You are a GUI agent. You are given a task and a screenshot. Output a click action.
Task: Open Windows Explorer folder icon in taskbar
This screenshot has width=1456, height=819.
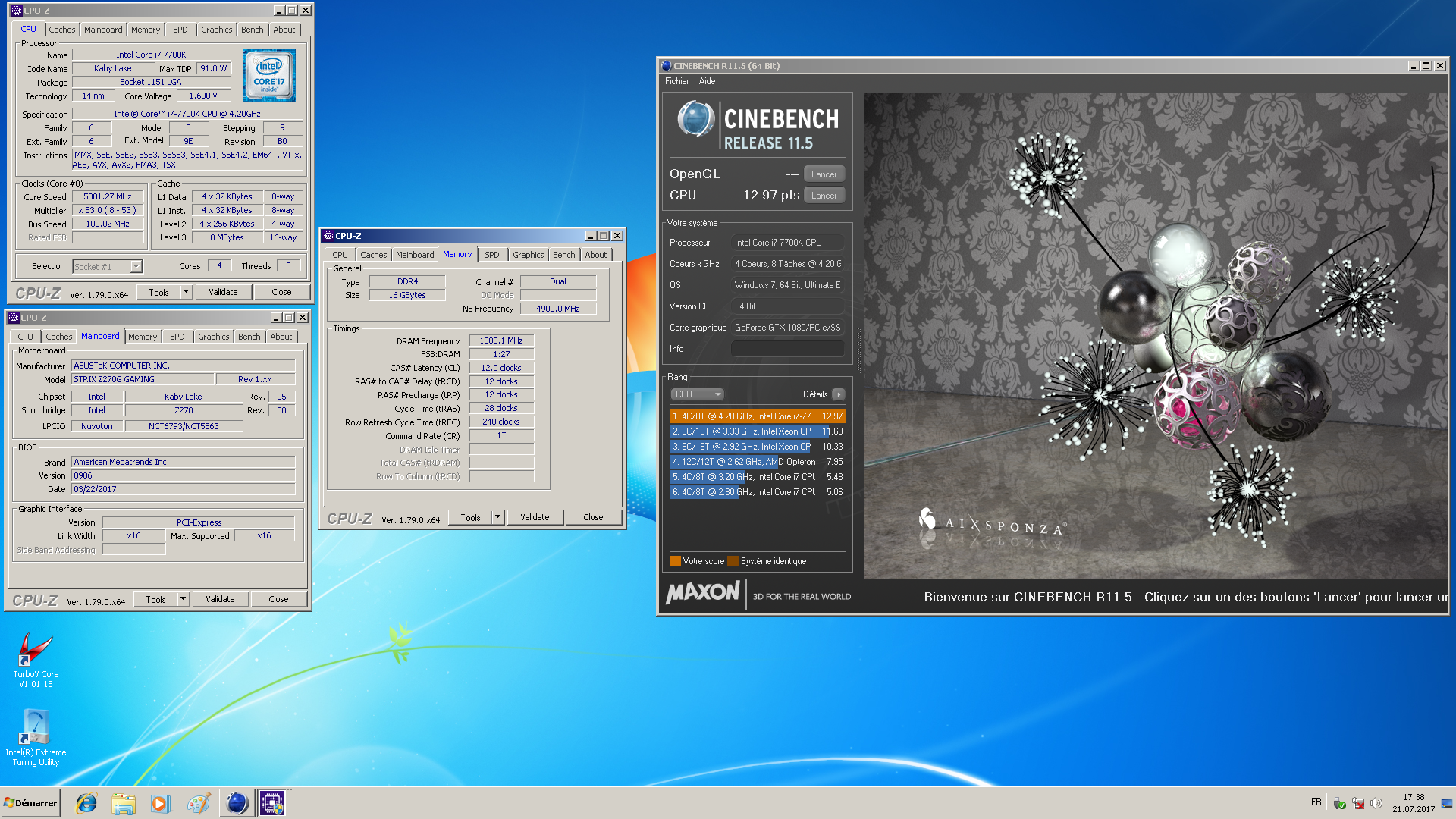(x=124, y=802)
